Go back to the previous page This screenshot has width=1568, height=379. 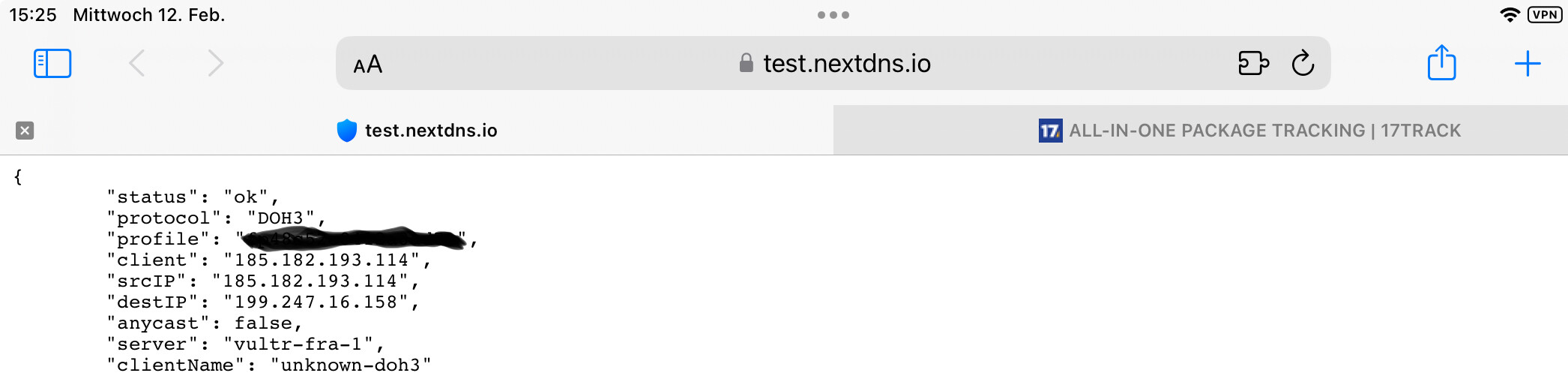[x=136, y=64]
